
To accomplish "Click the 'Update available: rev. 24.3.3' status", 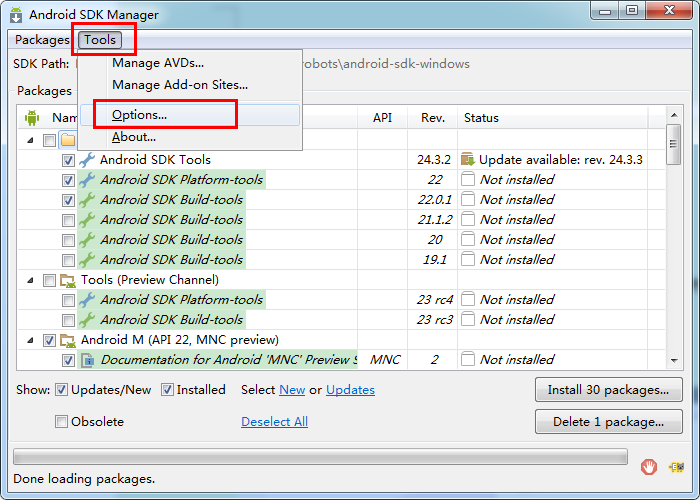I will (561, 160).
